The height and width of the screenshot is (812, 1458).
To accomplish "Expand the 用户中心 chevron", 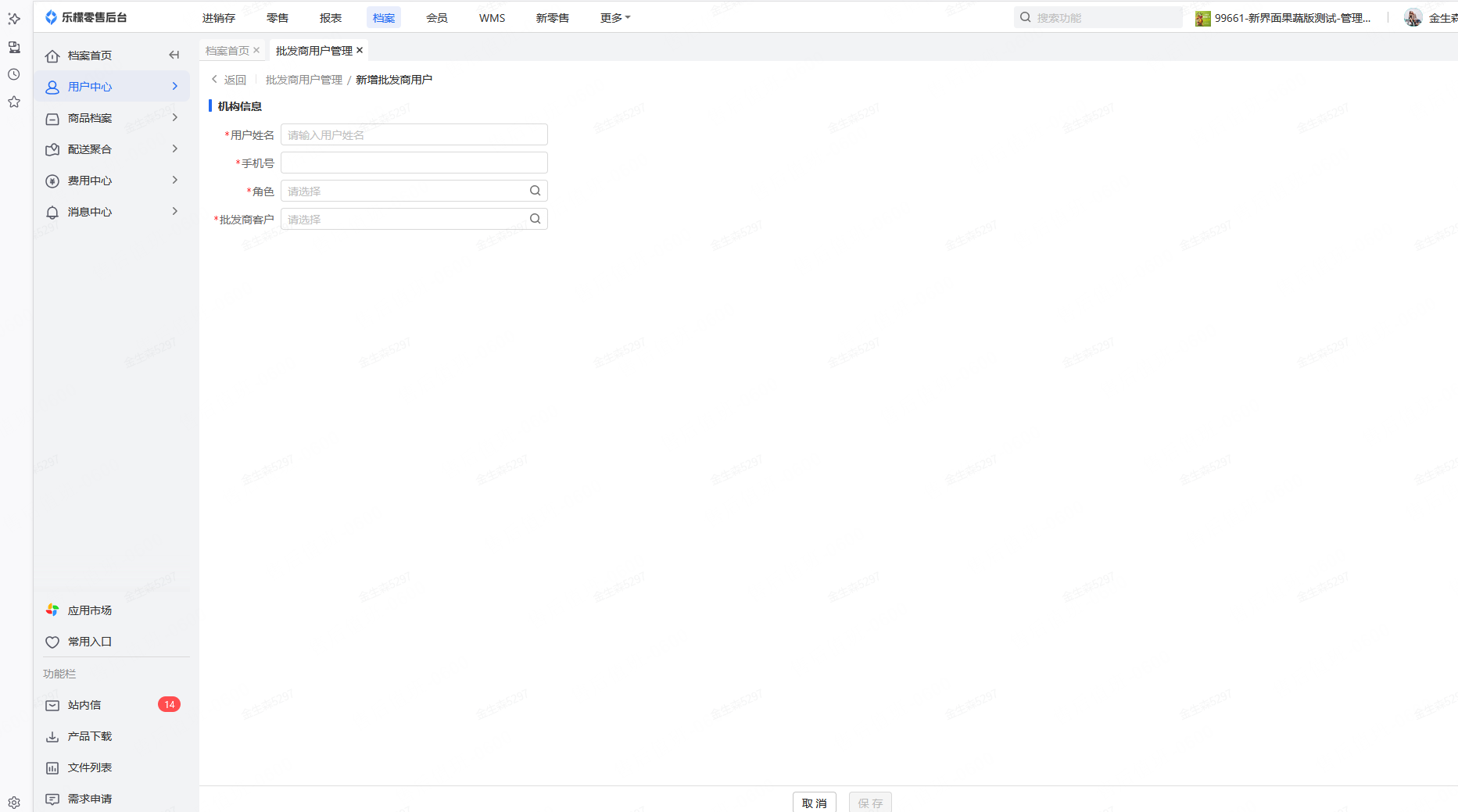I will (175, 86).
